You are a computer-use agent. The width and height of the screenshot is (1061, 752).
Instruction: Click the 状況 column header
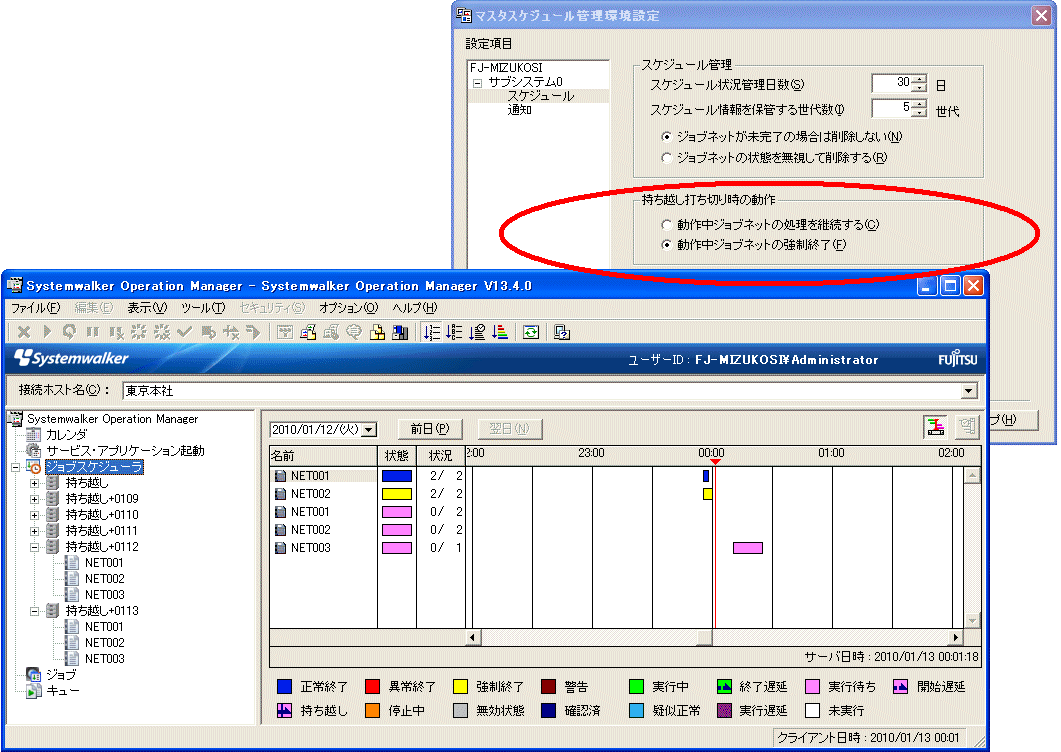[x=441, y=456]
